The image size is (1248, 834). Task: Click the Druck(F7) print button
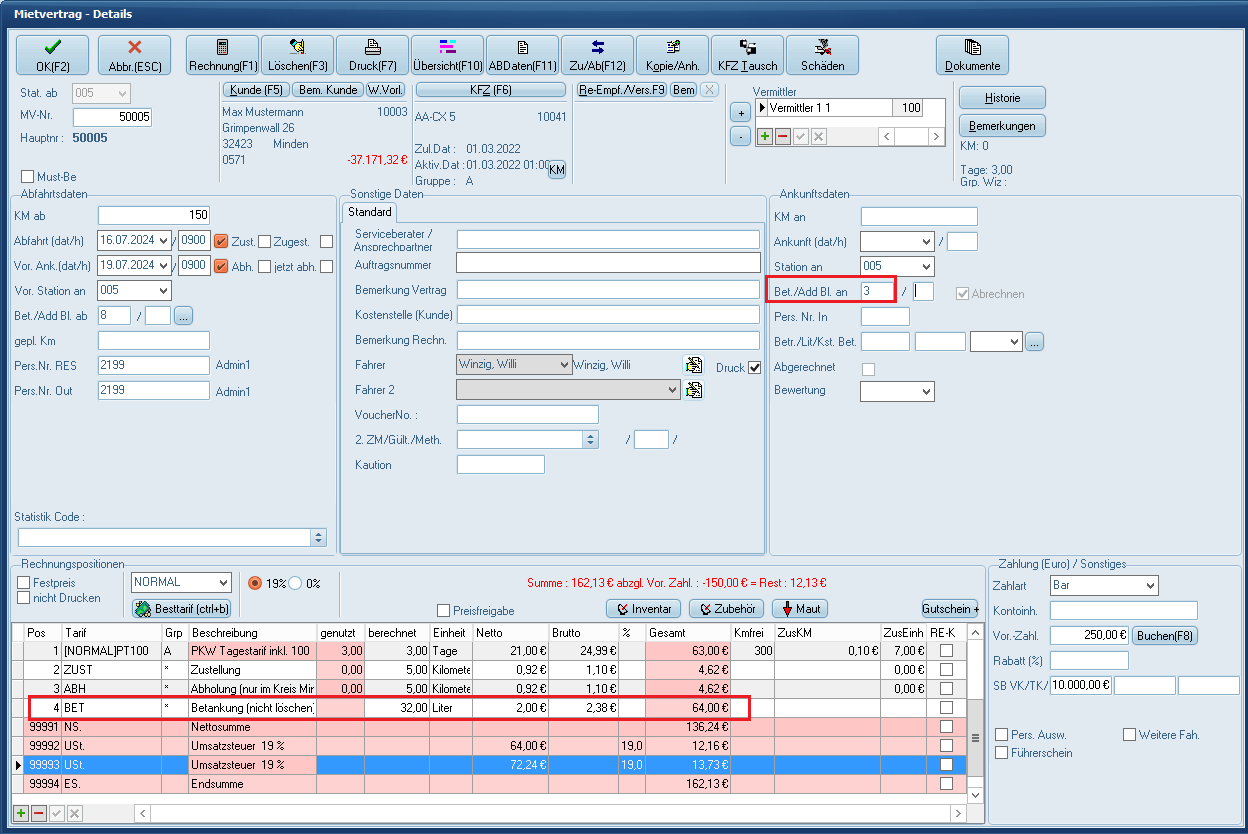tap(371, 55)
